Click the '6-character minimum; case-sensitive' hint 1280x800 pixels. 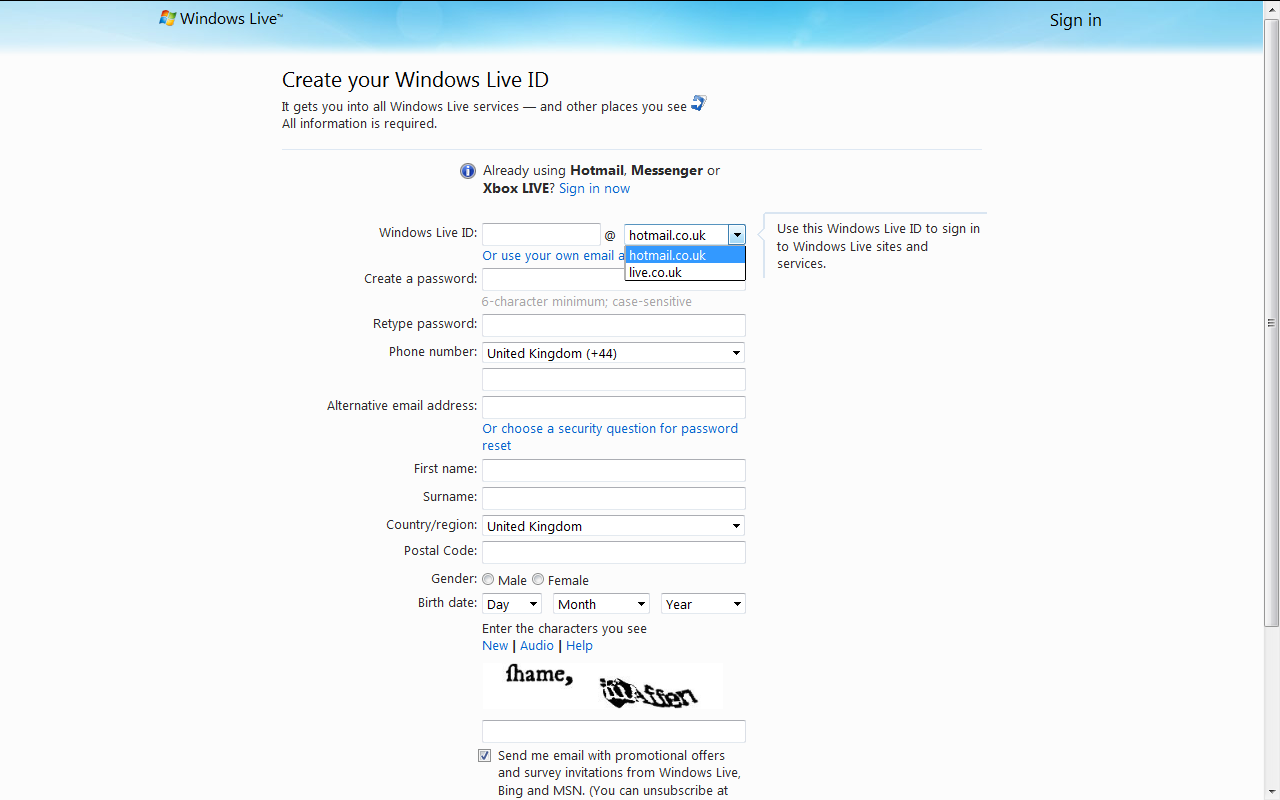click(587, 301)
